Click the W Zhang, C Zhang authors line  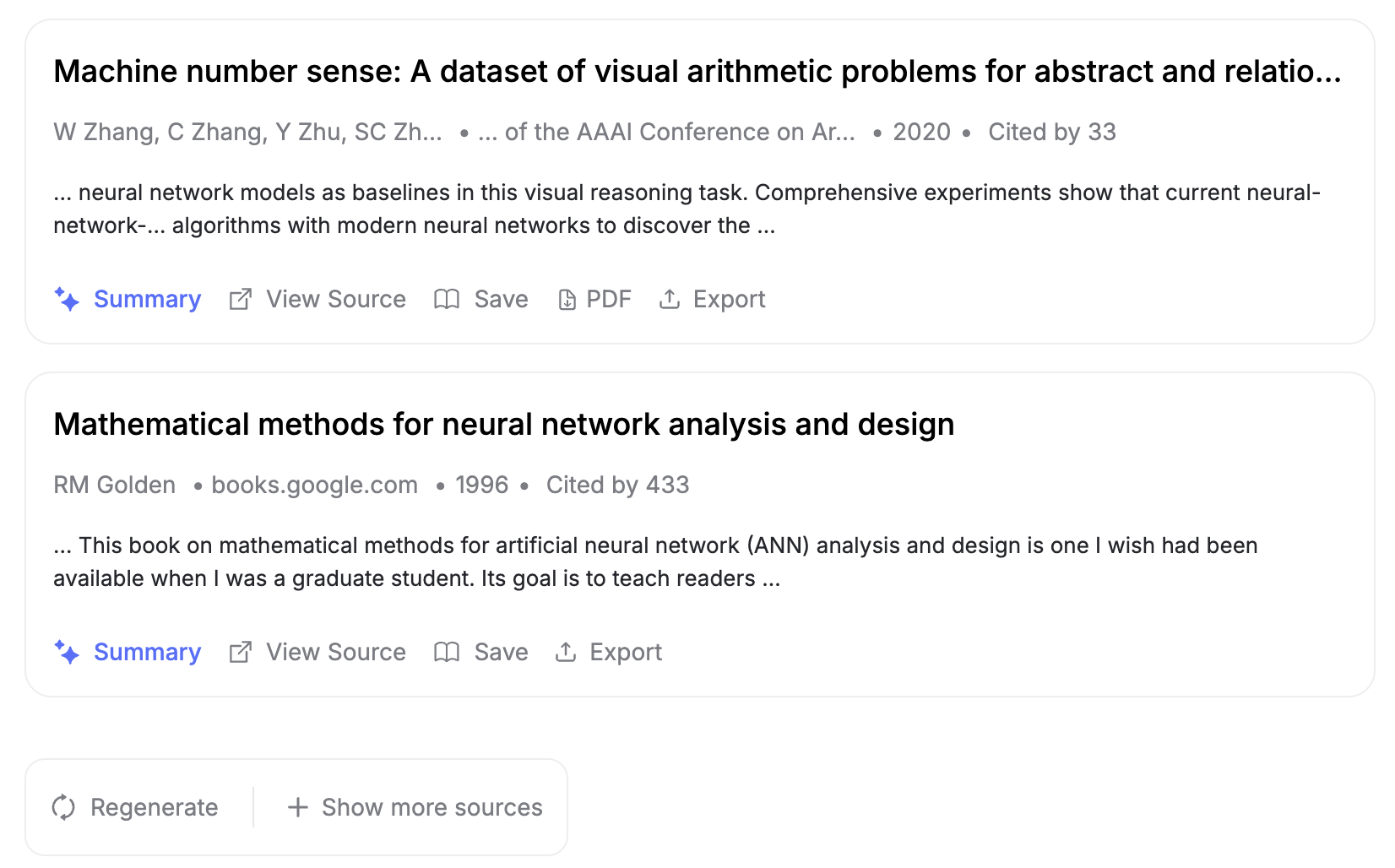click(247, 132)
